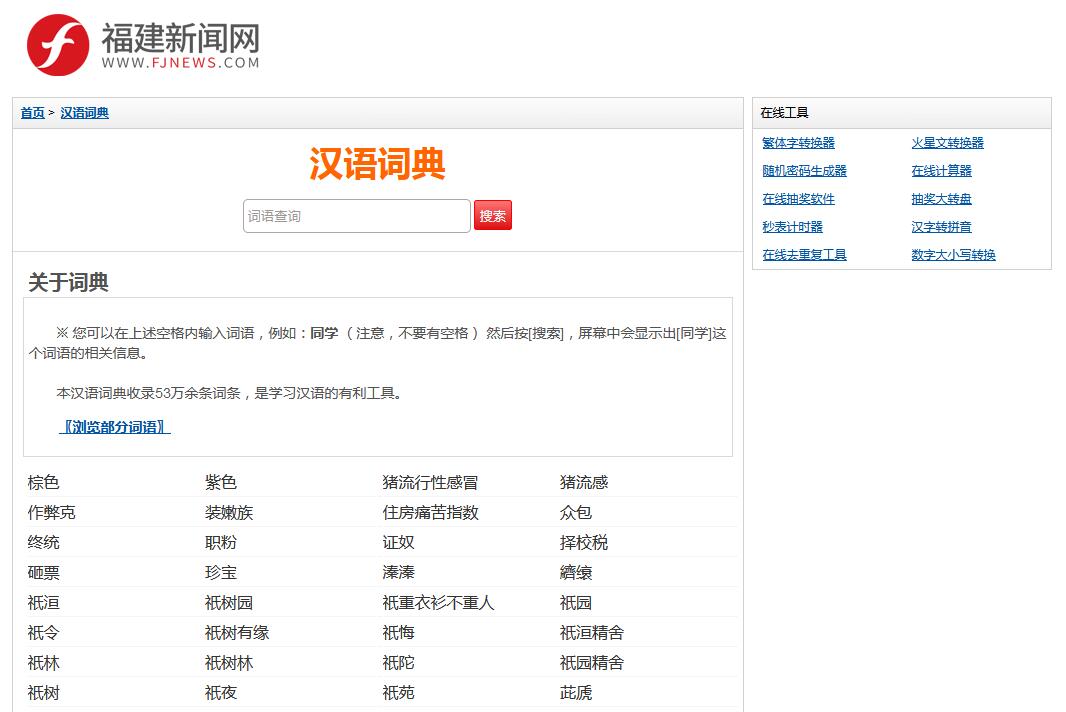
Task: Click inside the 词语查询 search box
Action: point(356,215)
